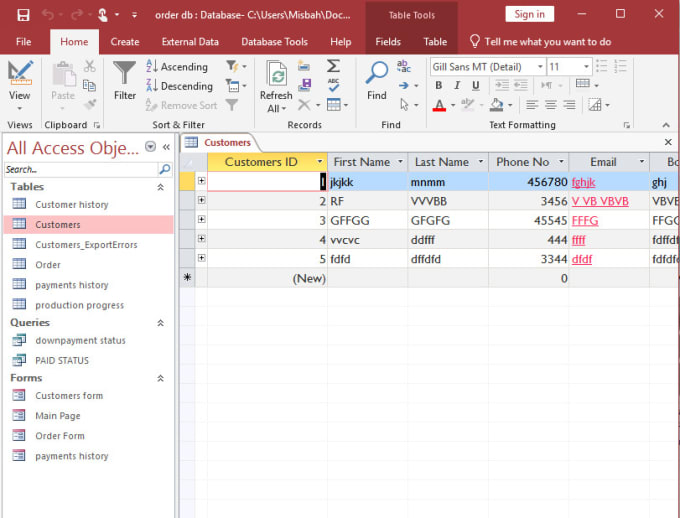
Task: Open the Table tab
Action: (435, 42)
